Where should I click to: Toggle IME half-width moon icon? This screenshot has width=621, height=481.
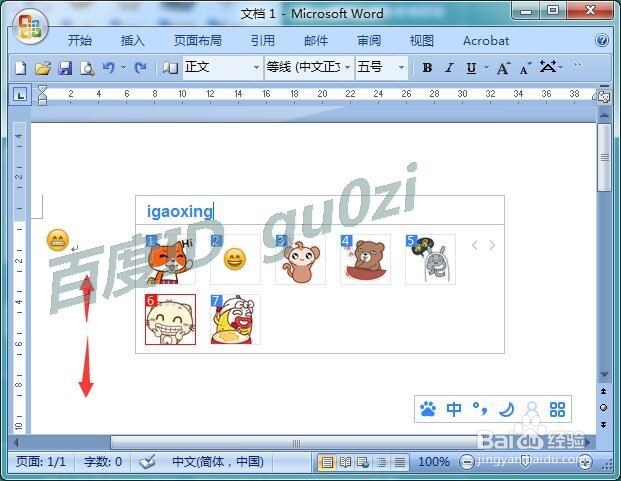point(506,409)
